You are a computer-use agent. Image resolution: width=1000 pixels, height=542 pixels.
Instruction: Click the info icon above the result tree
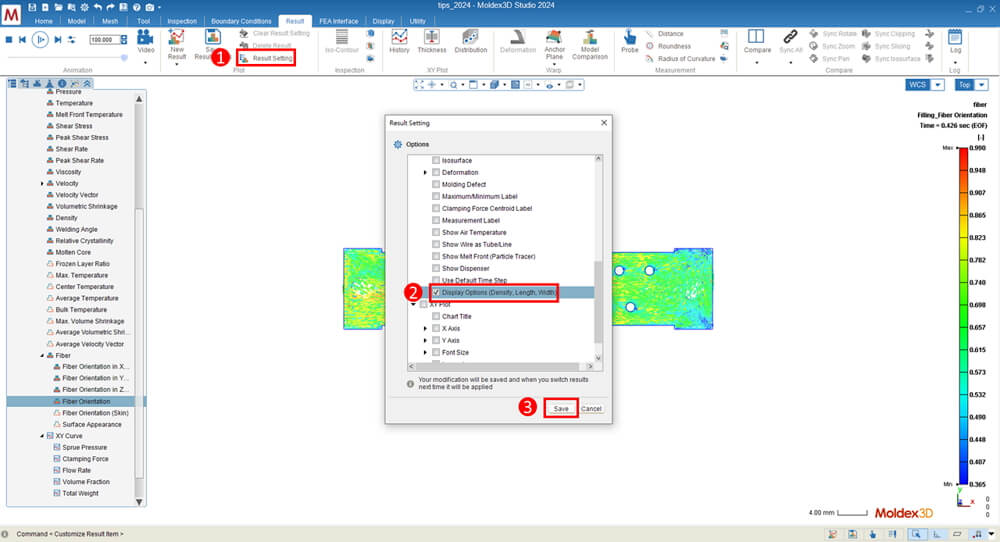coord(62,84)
